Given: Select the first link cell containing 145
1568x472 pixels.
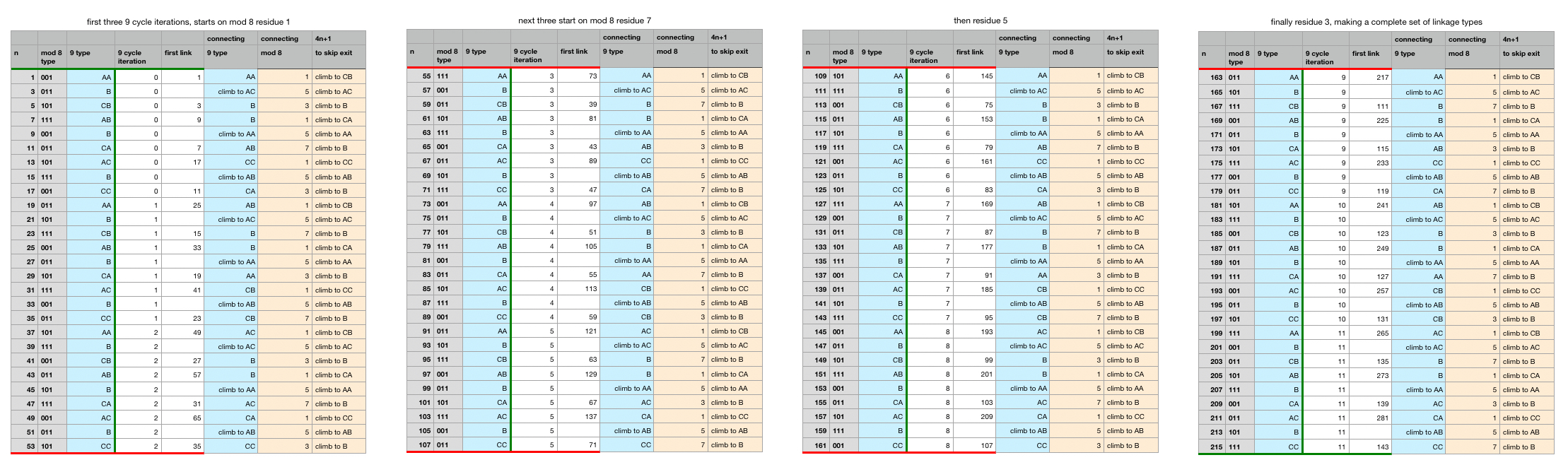Looking at the screenshot, I should pos(973,76).
